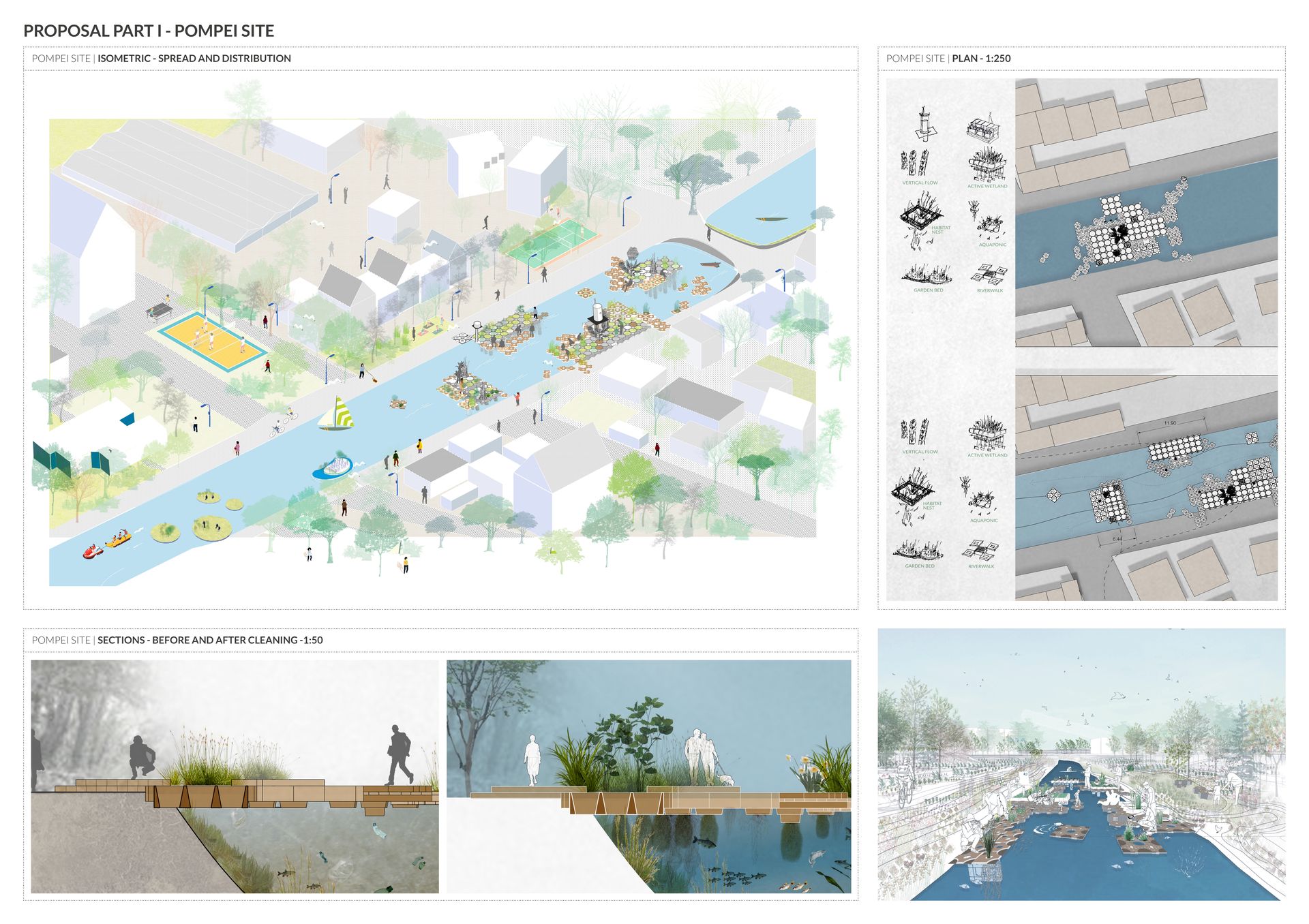Click the 'ACTIVE WETLAND' label in lower legend

pyautogui.click(x=987, y=455)
